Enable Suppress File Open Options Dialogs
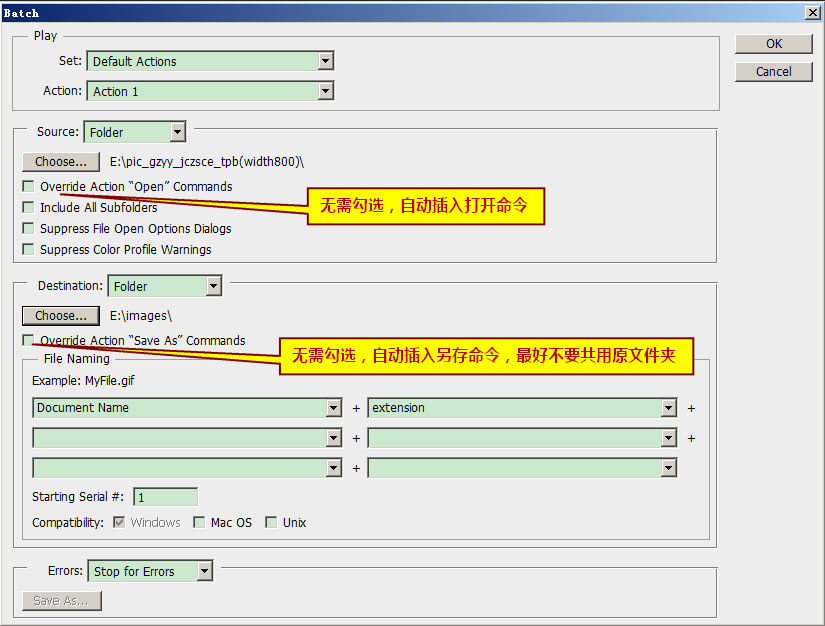The width and height of the screenshot is (825, 626). [x=29, y=229]
